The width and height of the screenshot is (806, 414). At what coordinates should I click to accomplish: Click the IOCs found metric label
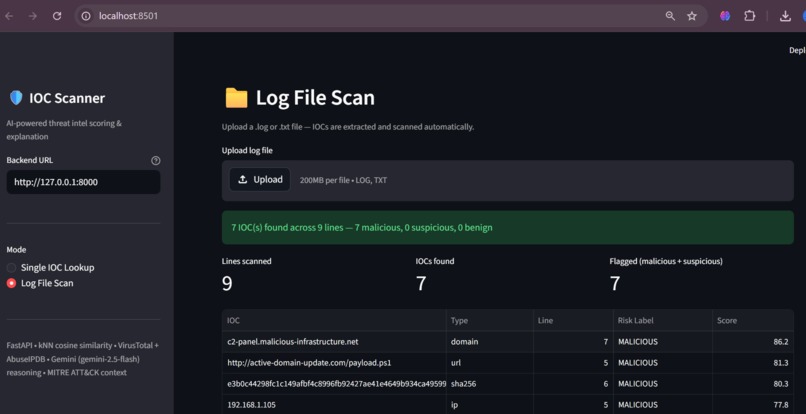435,261
